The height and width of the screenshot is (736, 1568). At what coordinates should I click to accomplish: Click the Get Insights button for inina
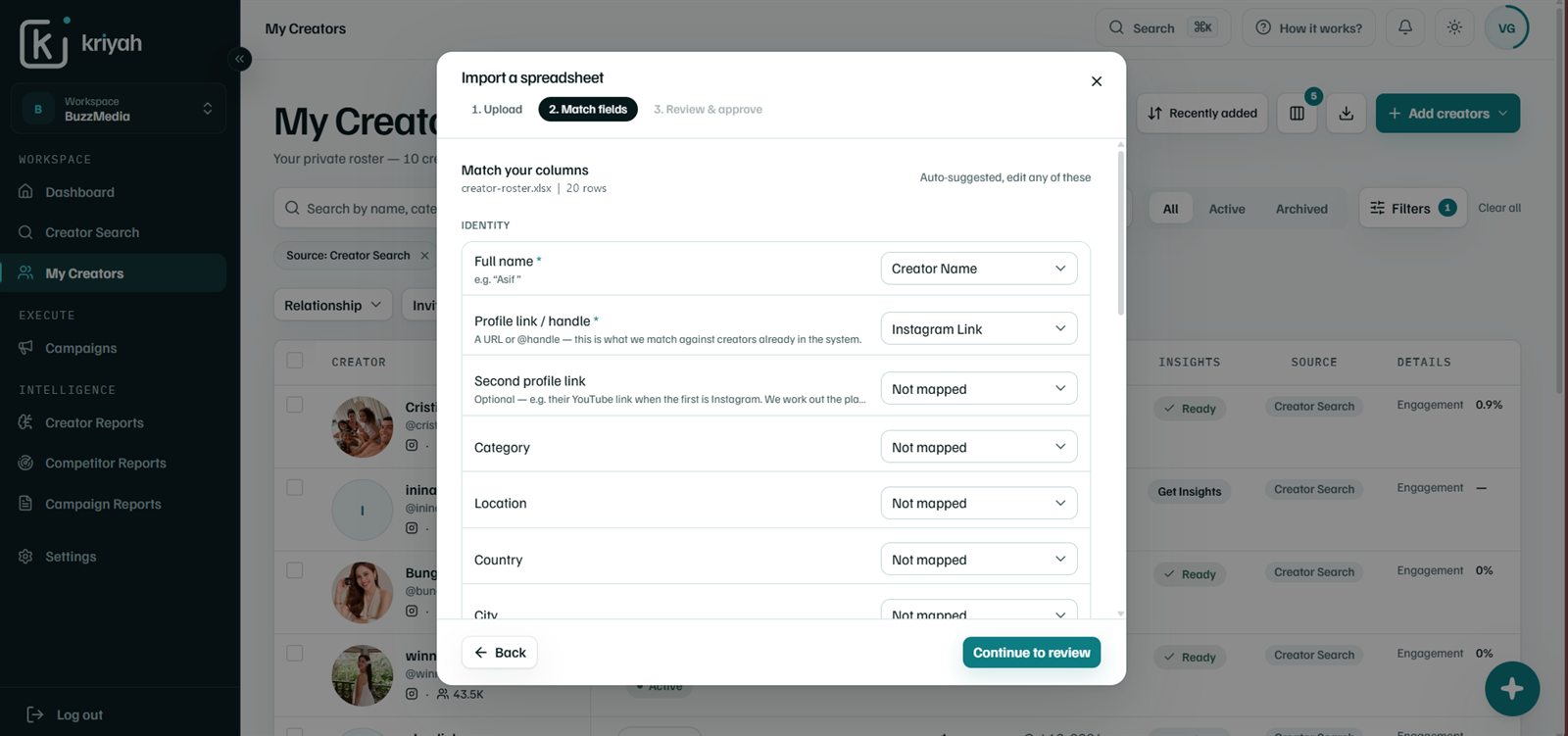pos(1189,491)
